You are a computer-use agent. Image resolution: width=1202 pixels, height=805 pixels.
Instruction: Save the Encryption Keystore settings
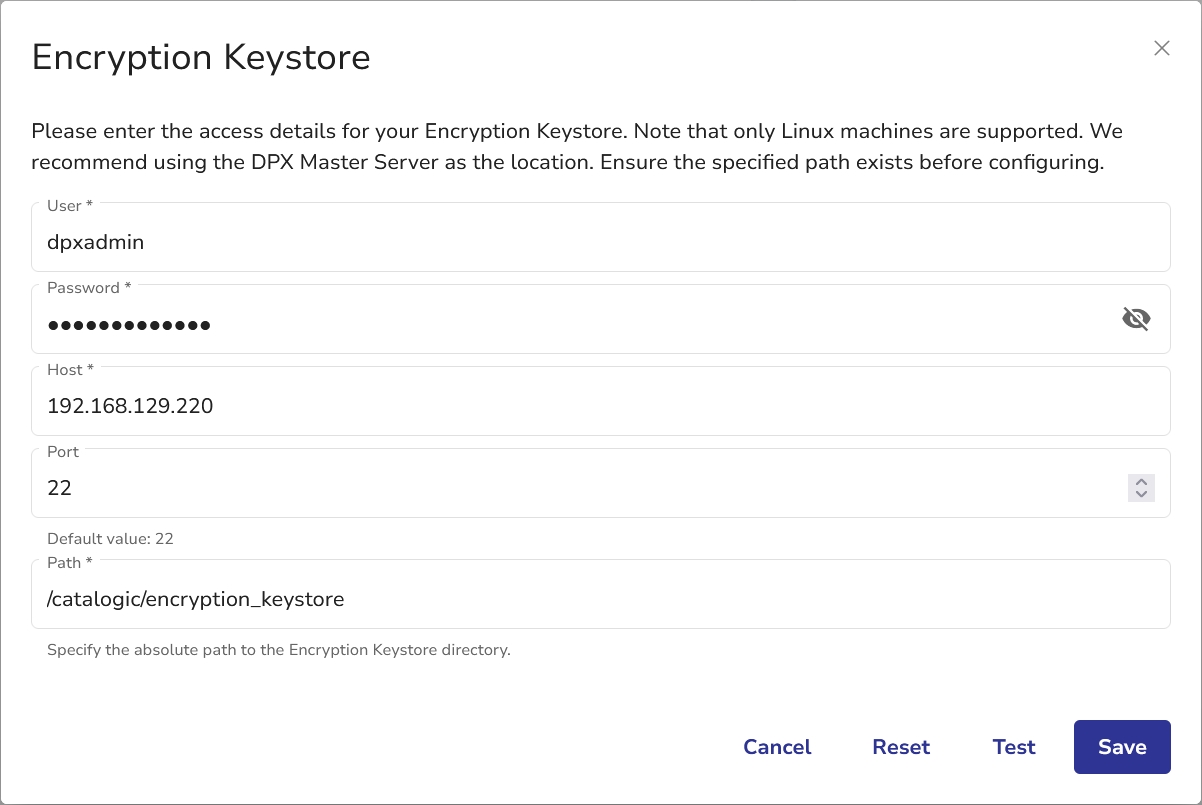[x=1122, y=747]
